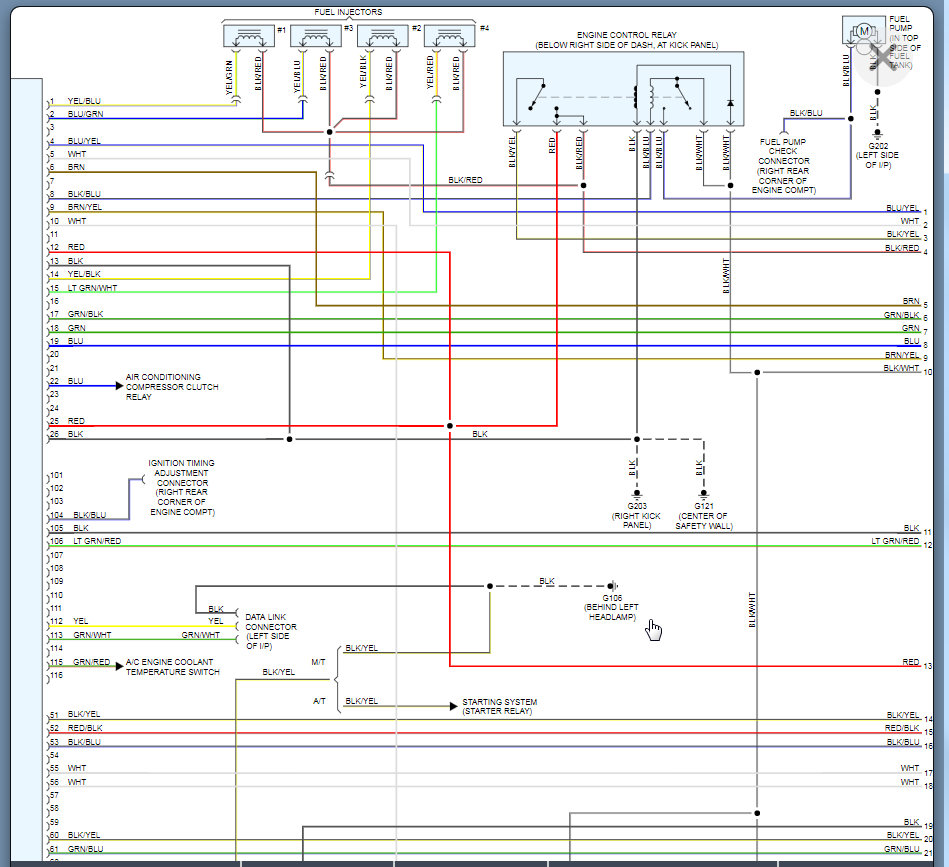
Task: Click pin 113 'GRN/WHT' label on left
Action: (x=92, y=635)
